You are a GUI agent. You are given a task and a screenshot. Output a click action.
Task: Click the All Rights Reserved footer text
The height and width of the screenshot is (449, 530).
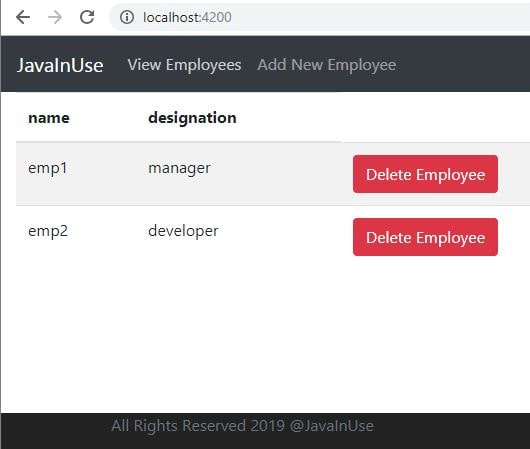(242, 426)
